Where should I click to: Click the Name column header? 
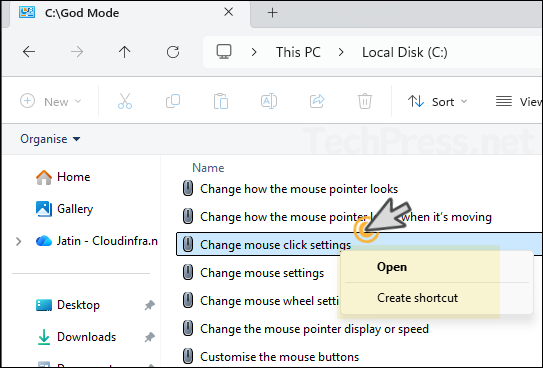[208, 168]
